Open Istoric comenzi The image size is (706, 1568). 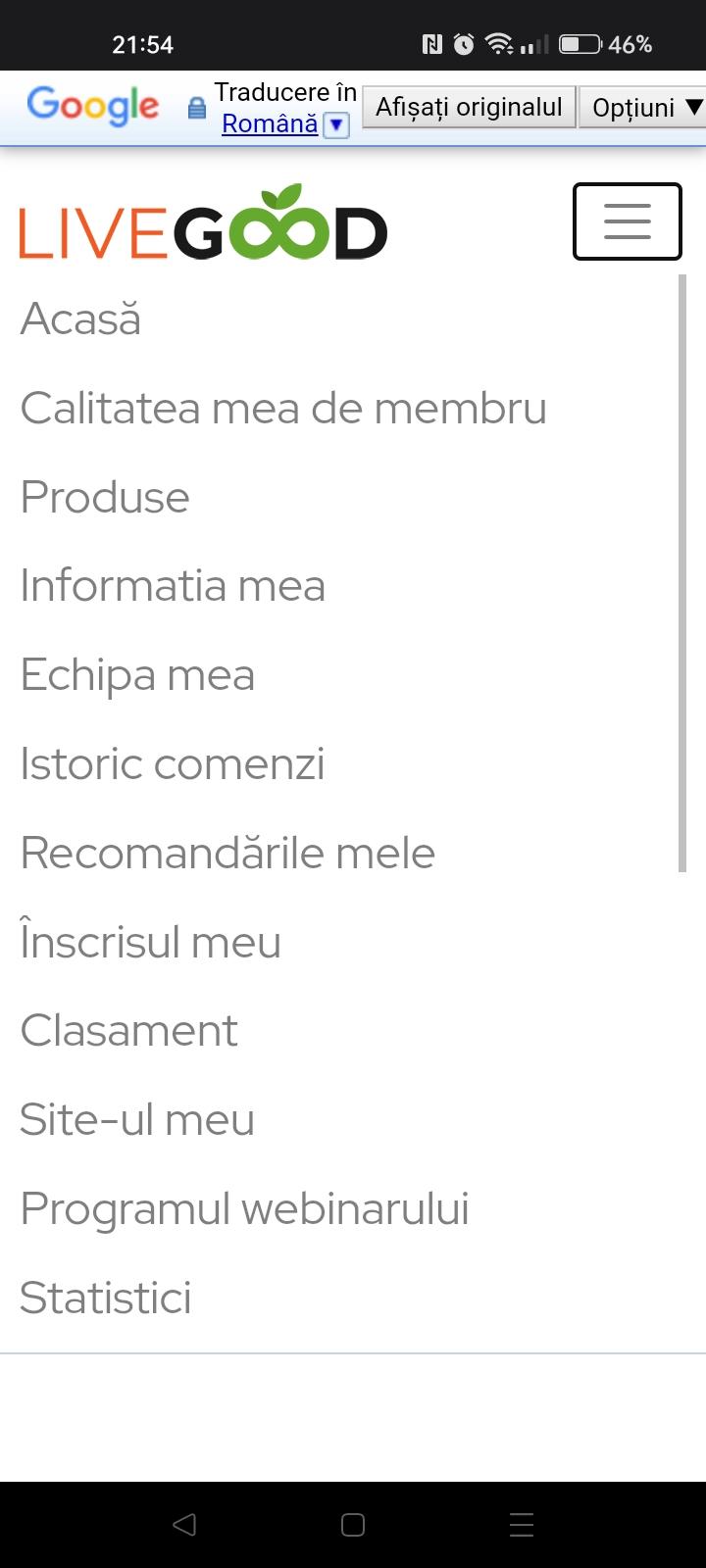pyautogui.click(x=173, y=764)
